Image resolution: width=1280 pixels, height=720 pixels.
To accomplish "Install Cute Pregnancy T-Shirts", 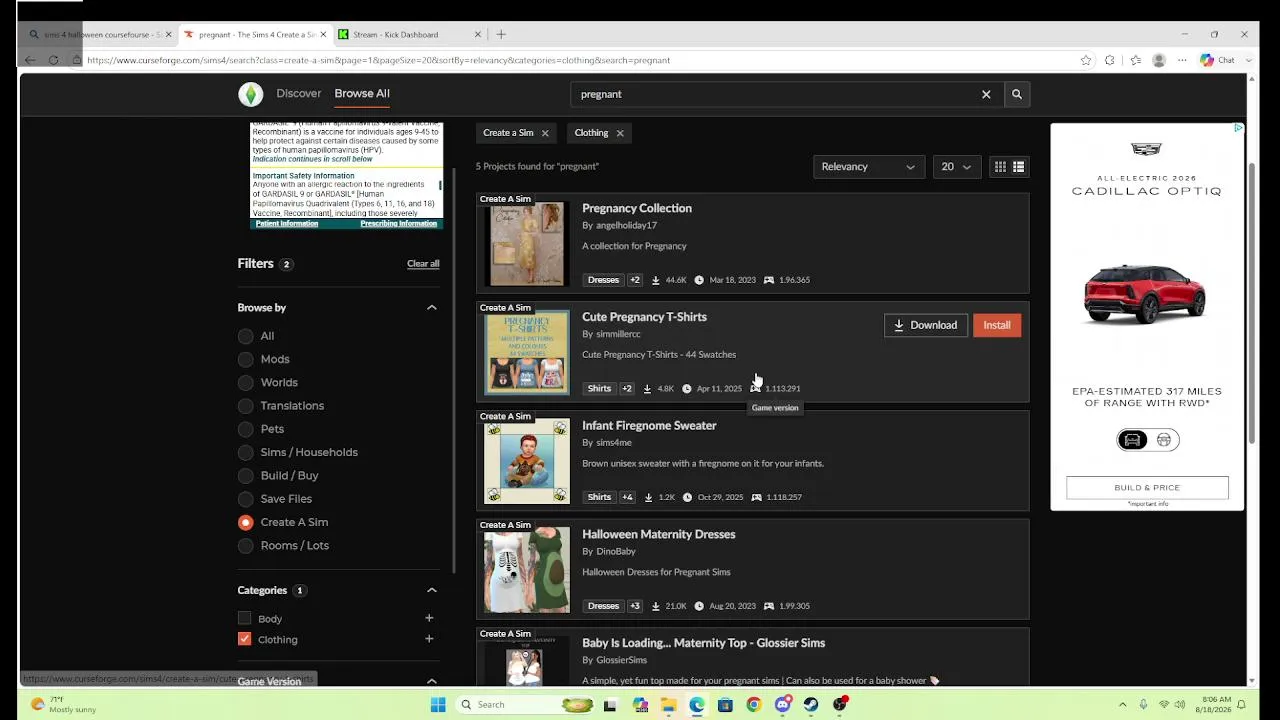I will point(997,325).
